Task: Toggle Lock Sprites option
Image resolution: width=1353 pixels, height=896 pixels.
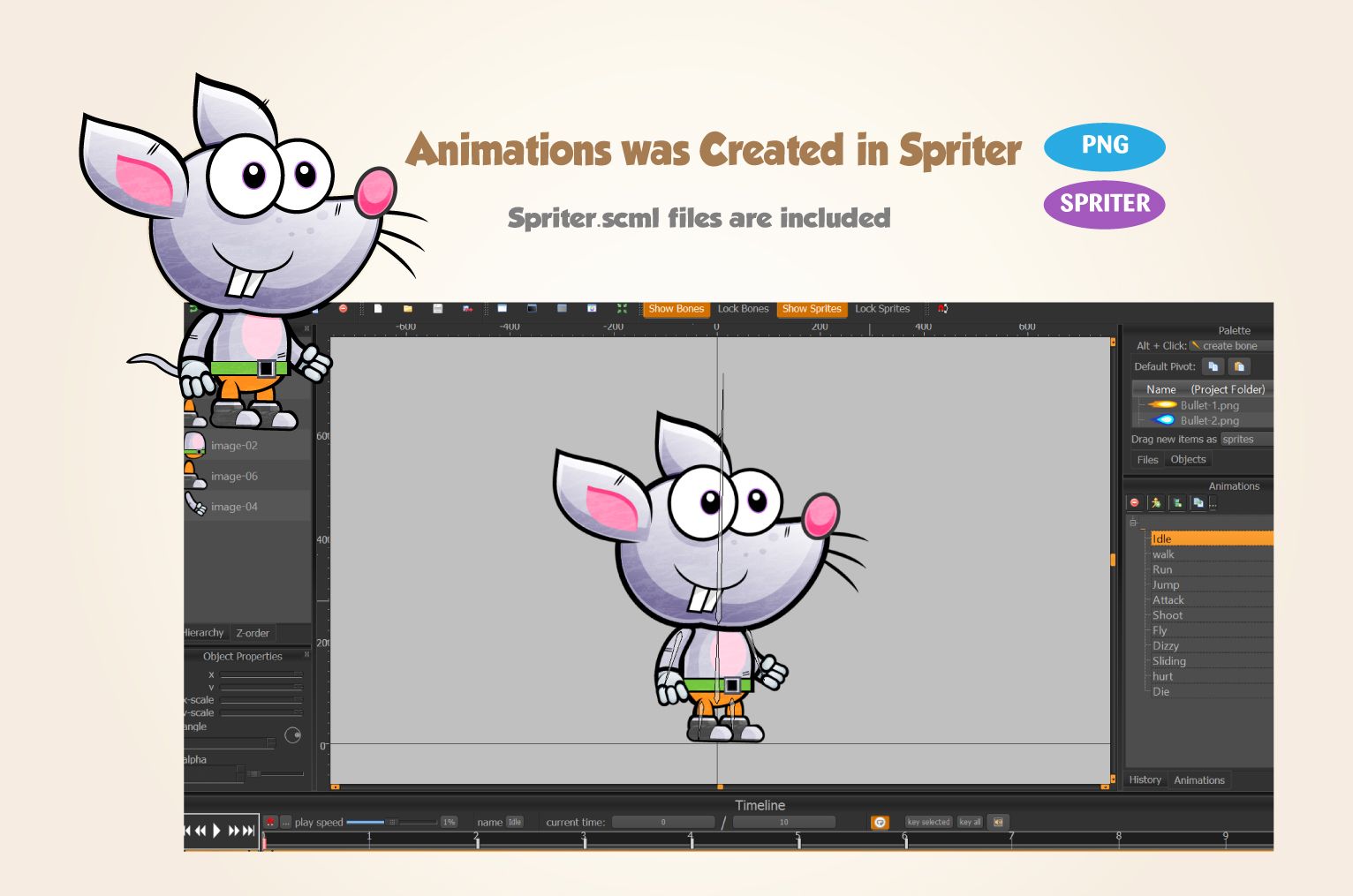Action: tap(881, 309)
